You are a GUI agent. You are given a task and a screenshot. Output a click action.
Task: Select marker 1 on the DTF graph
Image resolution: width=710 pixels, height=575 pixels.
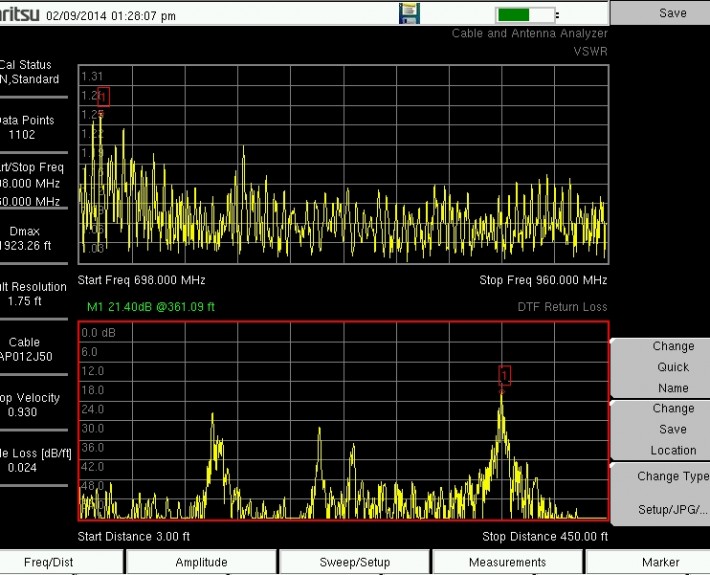[x=504, y=375]
